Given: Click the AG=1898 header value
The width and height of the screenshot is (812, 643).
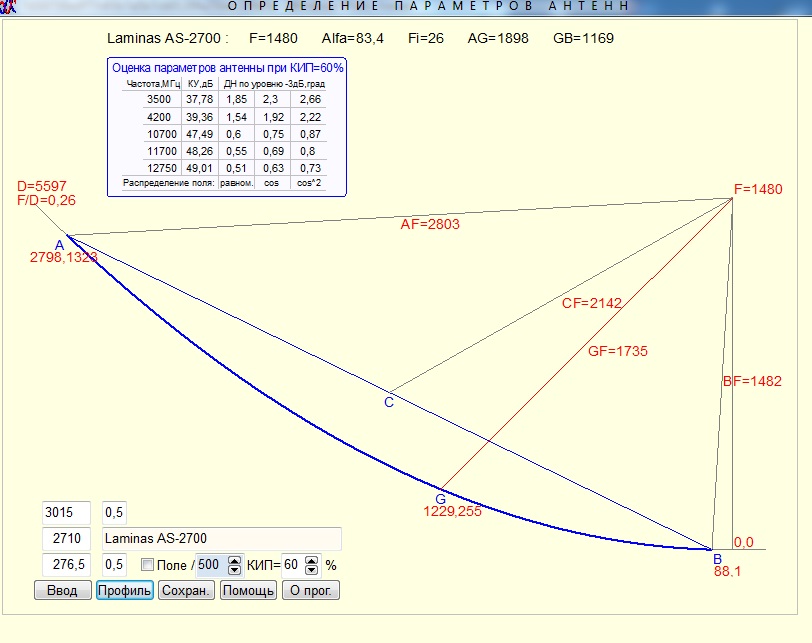Looking at the screenshot, I should (x=498, y=38).
